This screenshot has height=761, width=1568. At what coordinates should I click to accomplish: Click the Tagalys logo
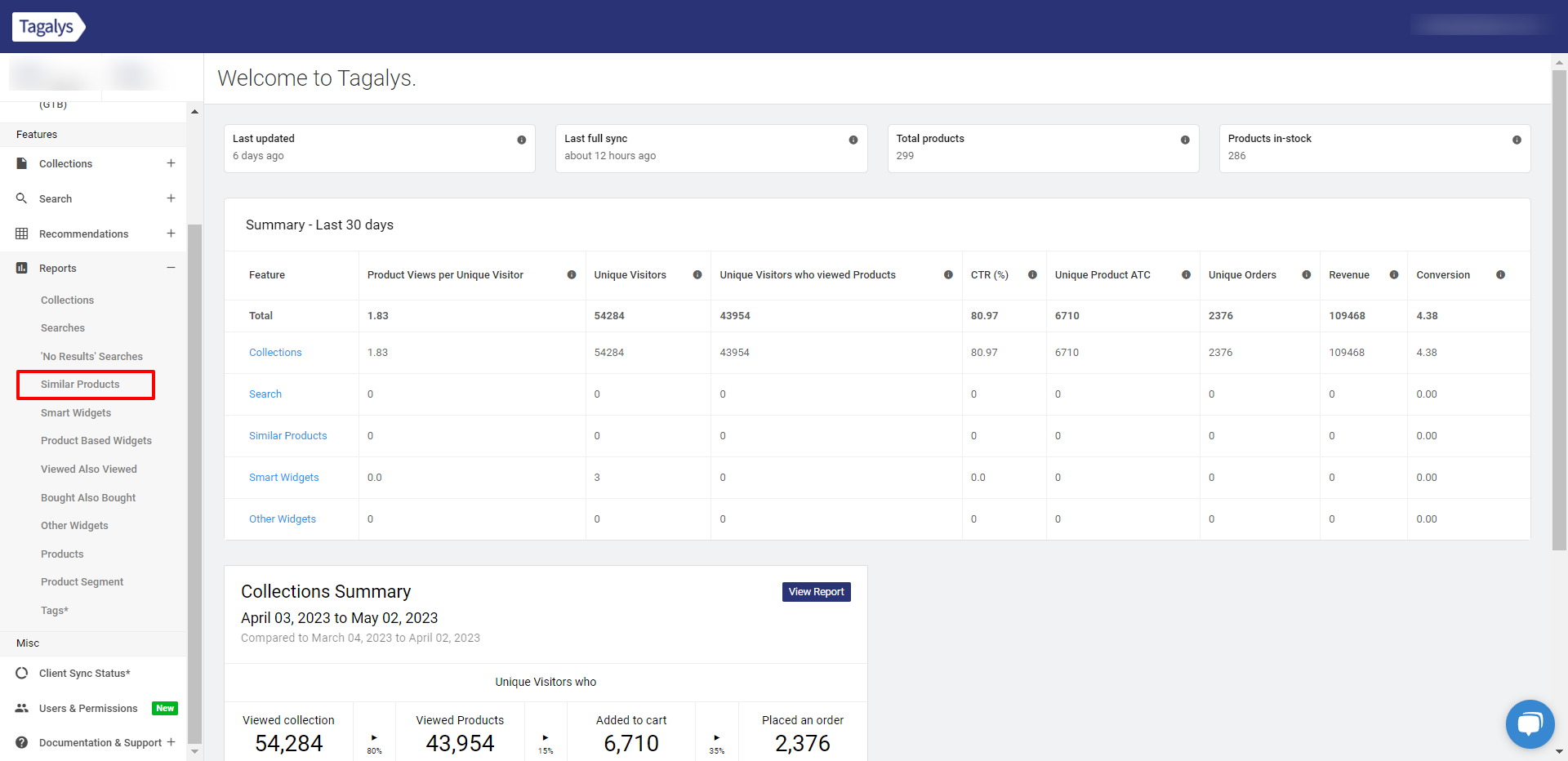(x=48, y=26)
